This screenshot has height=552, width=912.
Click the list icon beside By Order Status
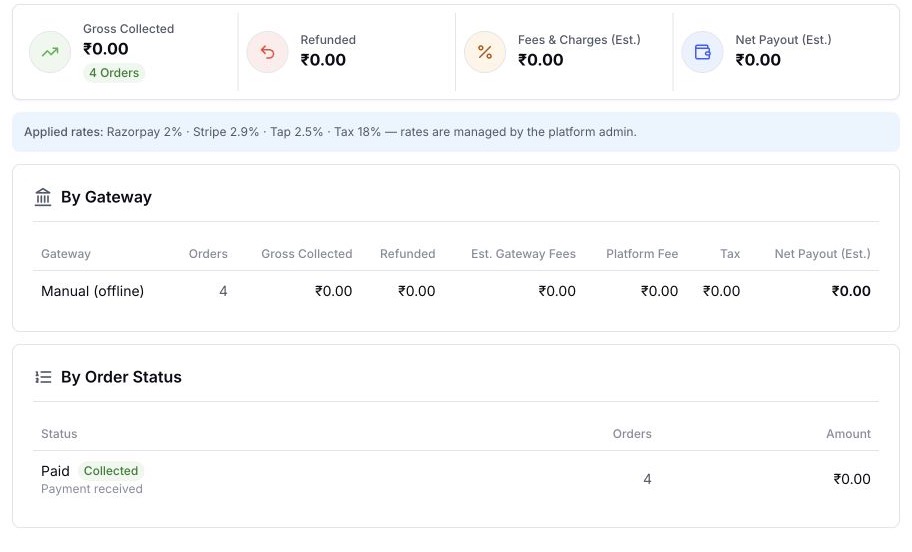click(x=43, y=377)
